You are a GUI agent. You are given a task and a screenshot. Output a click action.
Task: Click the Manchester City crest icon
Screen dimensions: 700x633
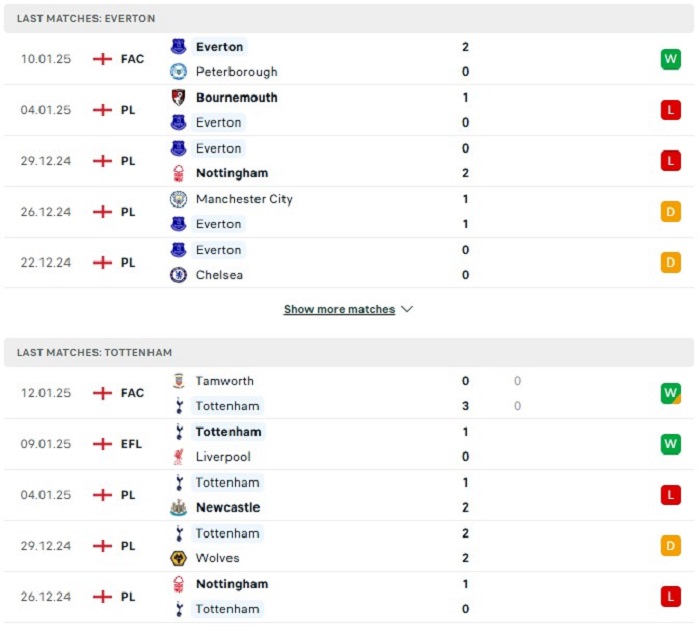tap(179, 199)
